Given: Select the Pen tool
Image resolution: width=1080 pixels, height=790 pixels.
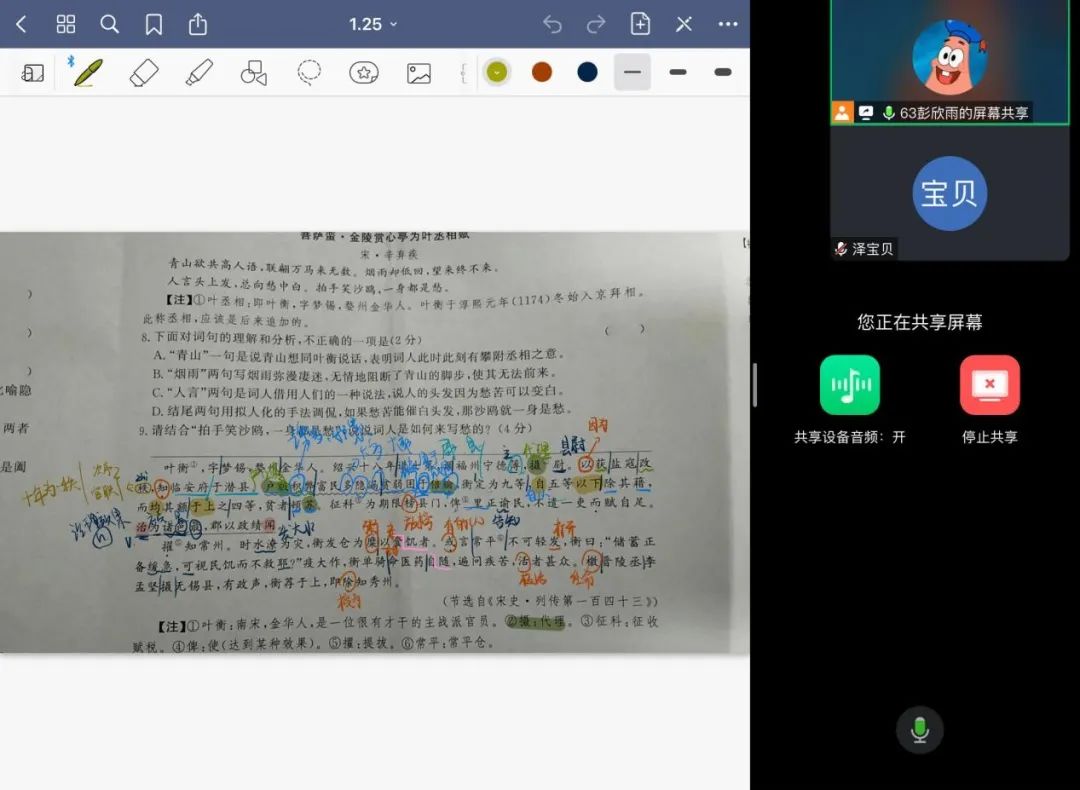Looking at the screenshot, I should tap(88, 72).
